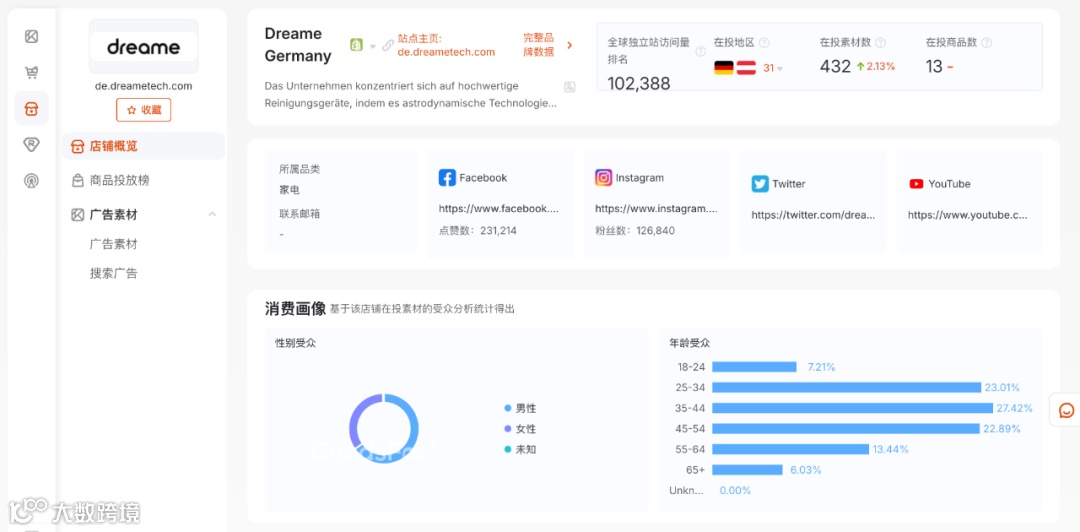The width and height of the screenshot is (1080, 532).
Task: Click the arrow next to 完整品牌数据
Action: tap(570, 45)
